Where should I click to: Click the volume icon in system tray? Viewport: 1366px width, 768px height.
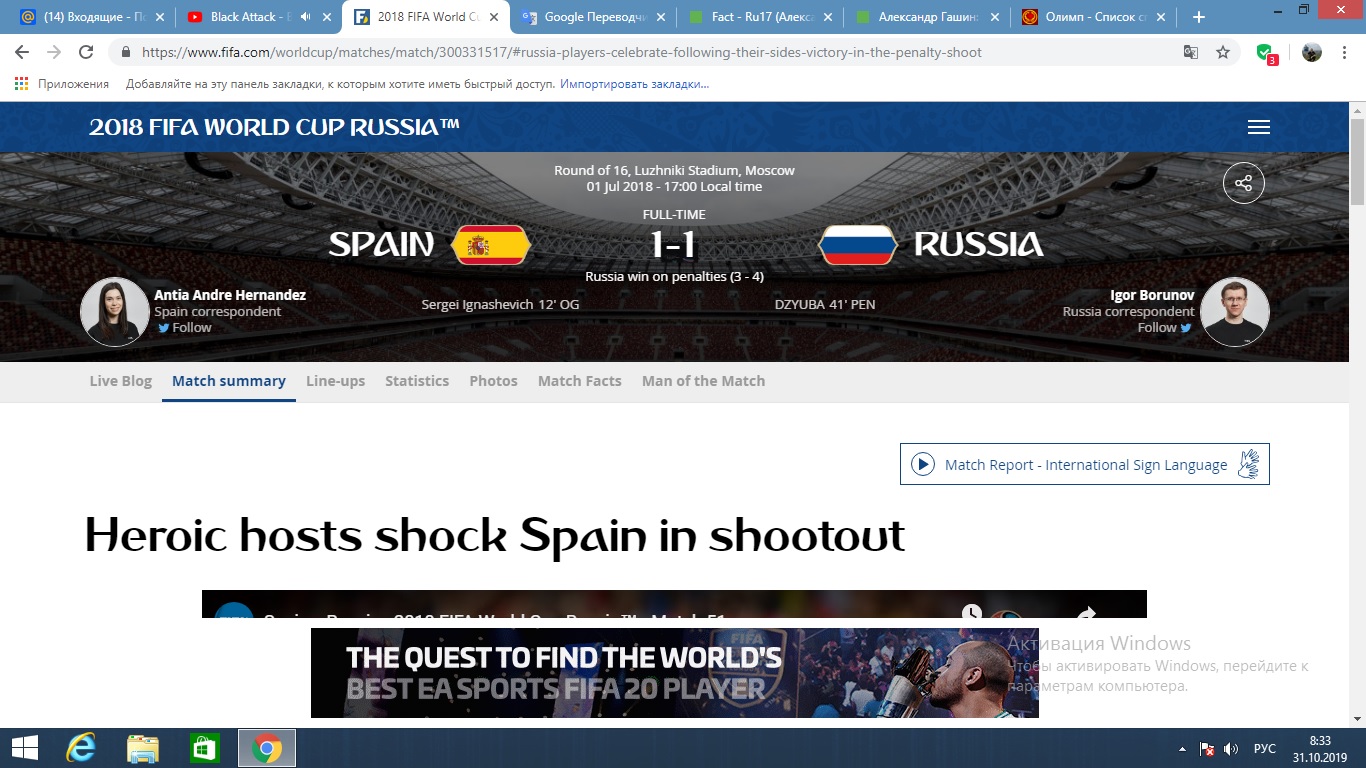(1231, 749)
